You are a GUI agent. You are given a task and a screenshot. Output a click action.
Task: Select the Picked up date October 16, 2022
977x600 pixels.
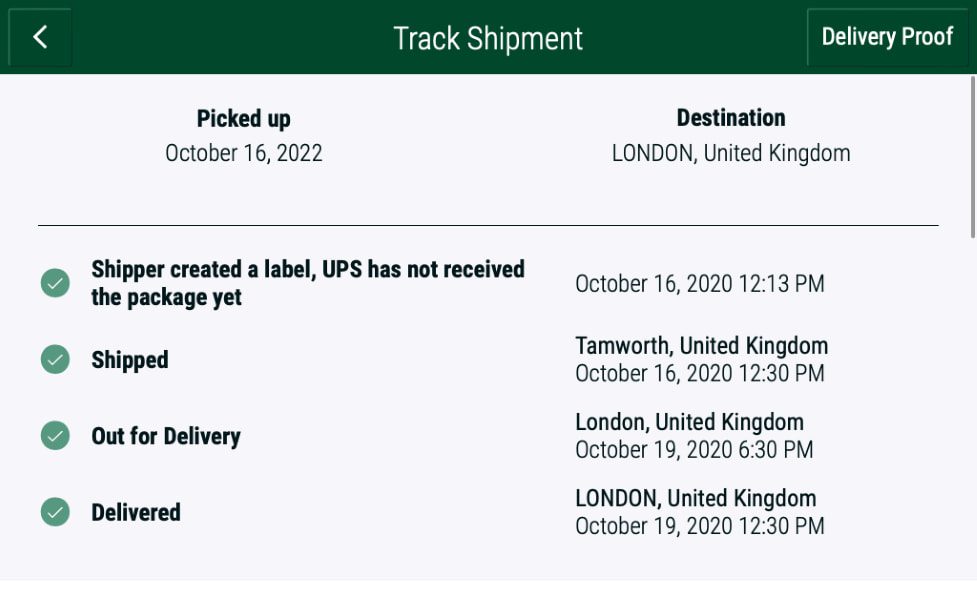click(x=244, y=152)
